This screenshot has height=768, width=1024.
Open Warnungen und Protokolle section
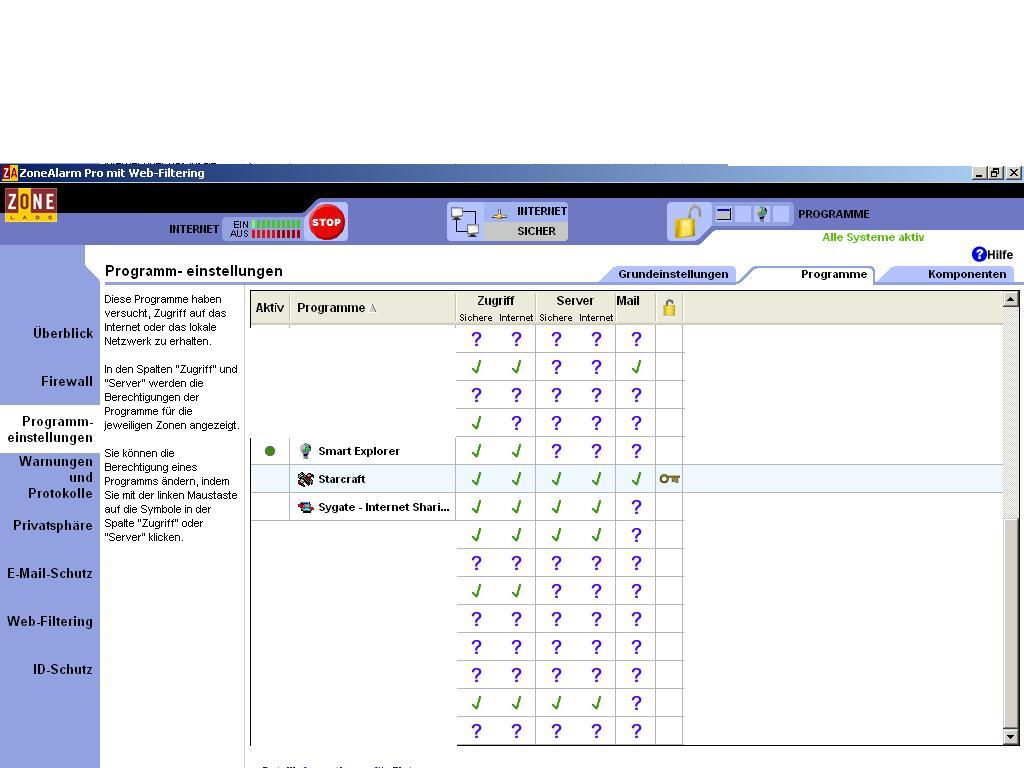coord(56,477)
